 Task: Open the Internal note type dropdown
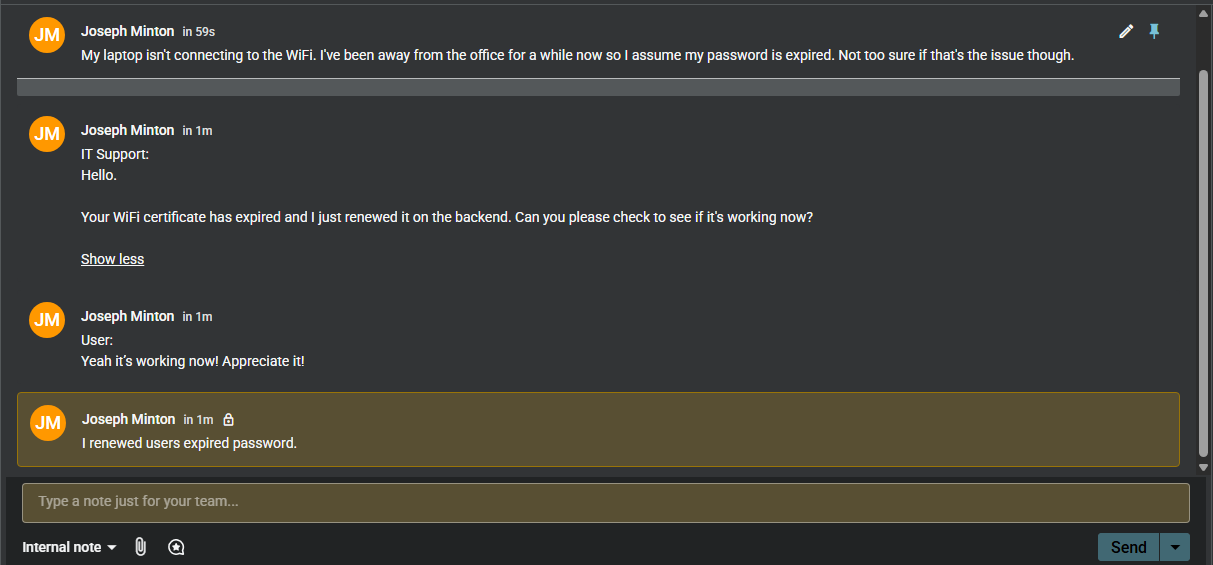pos(70,547)
